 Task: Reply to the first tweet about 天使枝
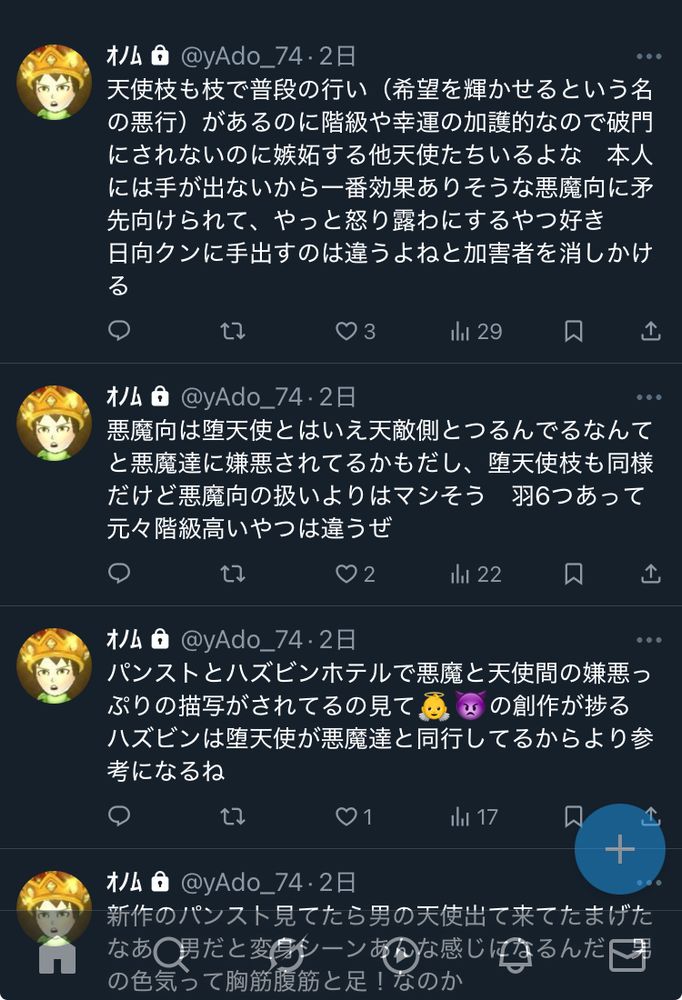click(119, 330)
